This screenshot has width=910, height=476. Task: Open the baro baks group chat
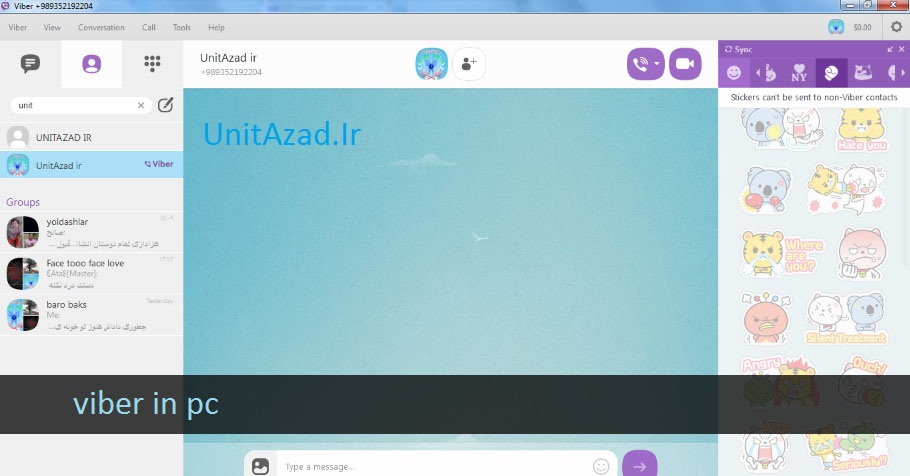92,315
